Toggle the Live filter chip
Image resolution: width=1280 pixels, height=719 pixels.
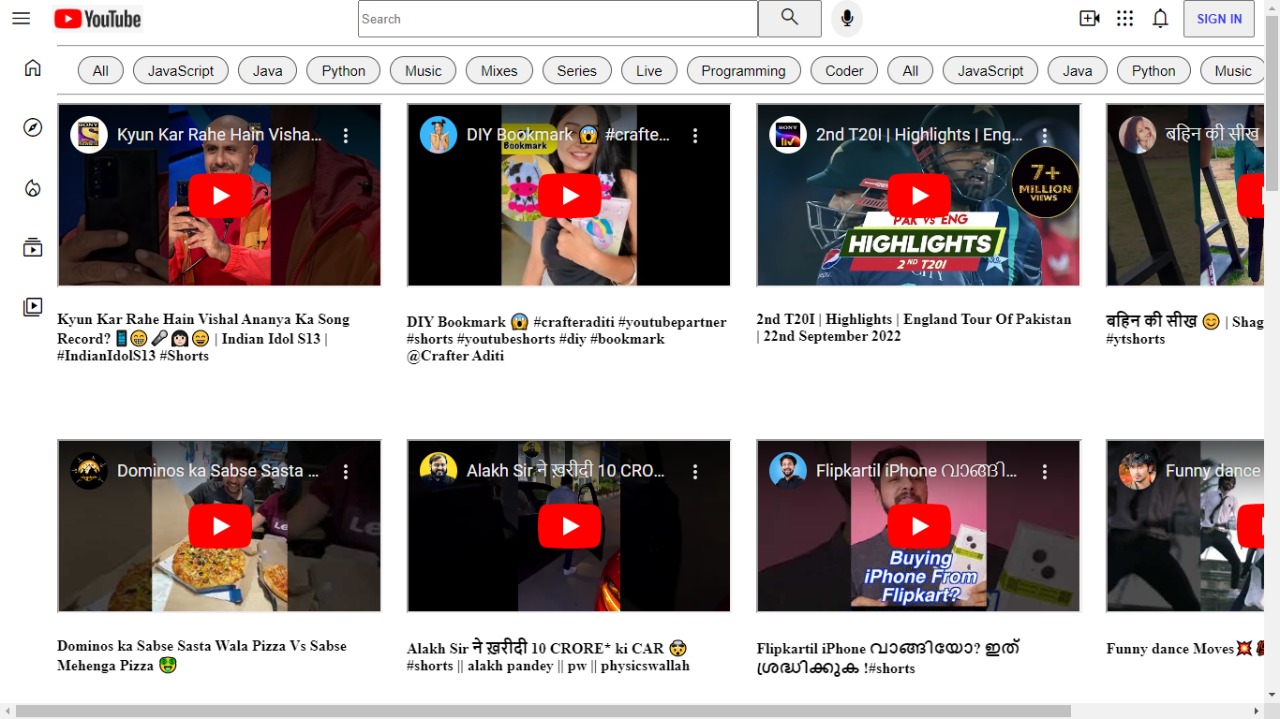tap(648, 70)
